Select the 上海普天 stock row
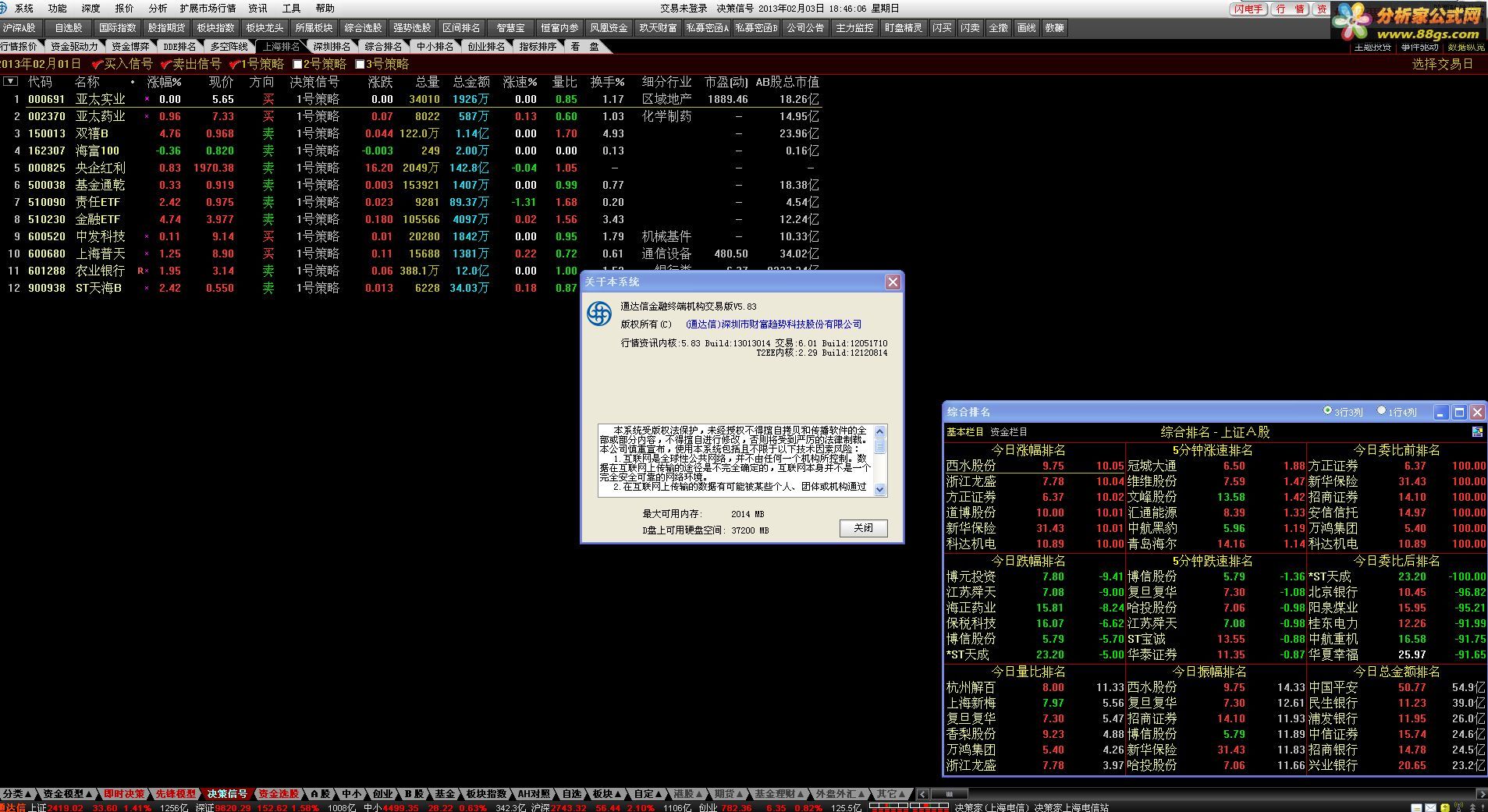 click(x=410, y=254)
